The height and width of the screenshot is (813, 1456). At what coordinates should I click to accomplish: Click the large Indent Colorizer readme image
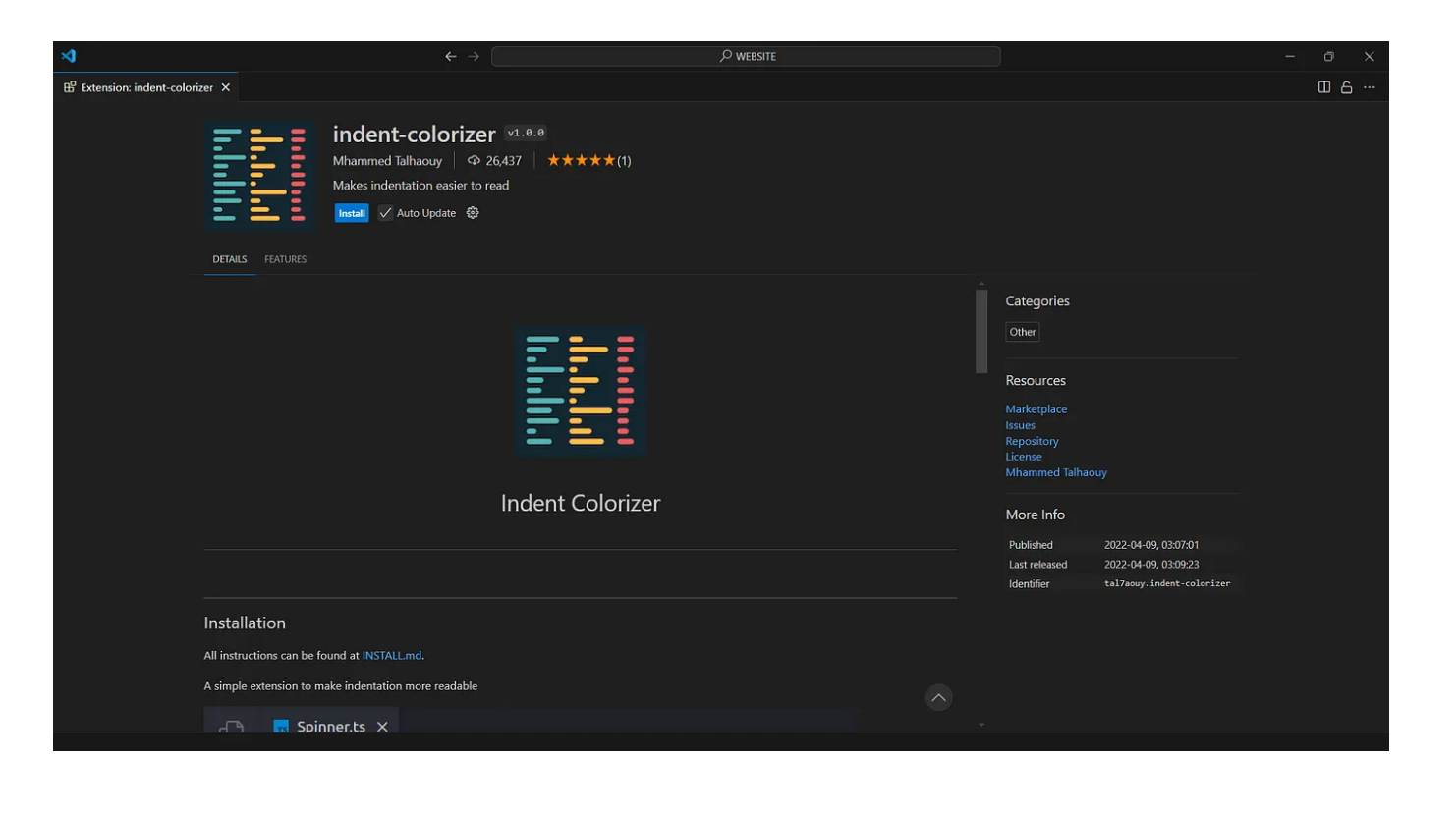(x=581, y=391)
